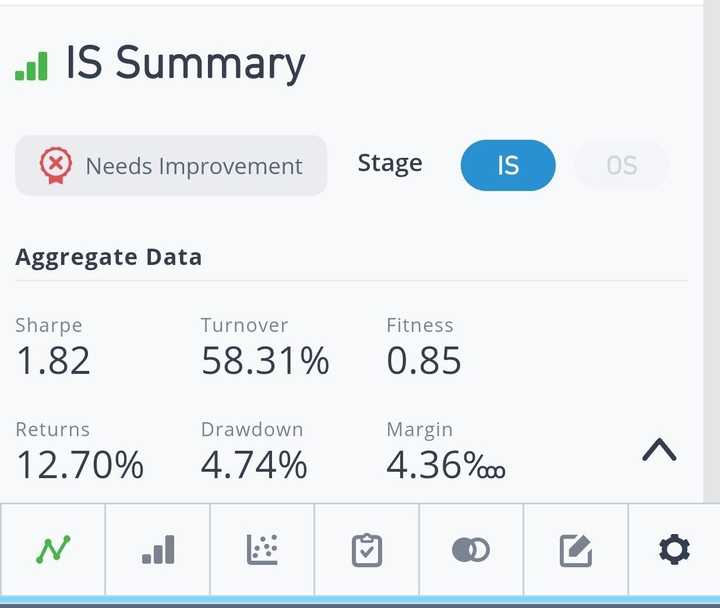This screenshot has height=608, width=720.
Task: Select the clipboard checklist tab icon
Action: click(x=367, y=549)
